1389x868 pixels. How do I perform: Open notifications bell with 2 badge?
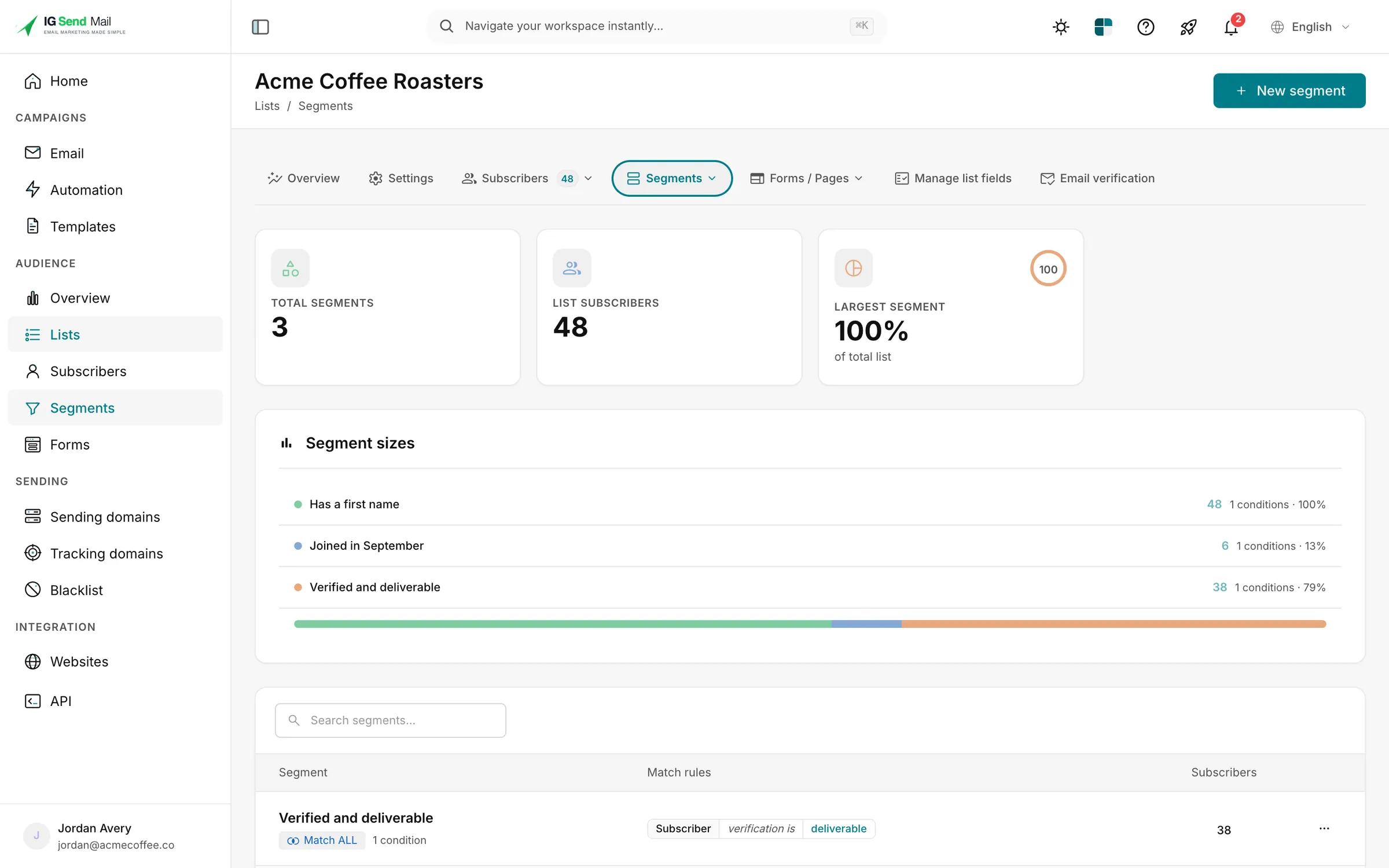click(x=1232, y=27)
